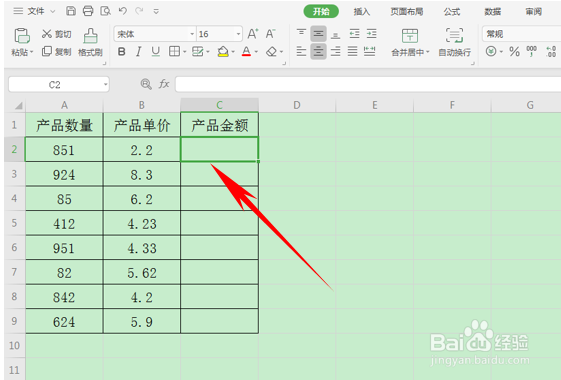
Task: Apply red font color A
Action: (x=246, y=52)
